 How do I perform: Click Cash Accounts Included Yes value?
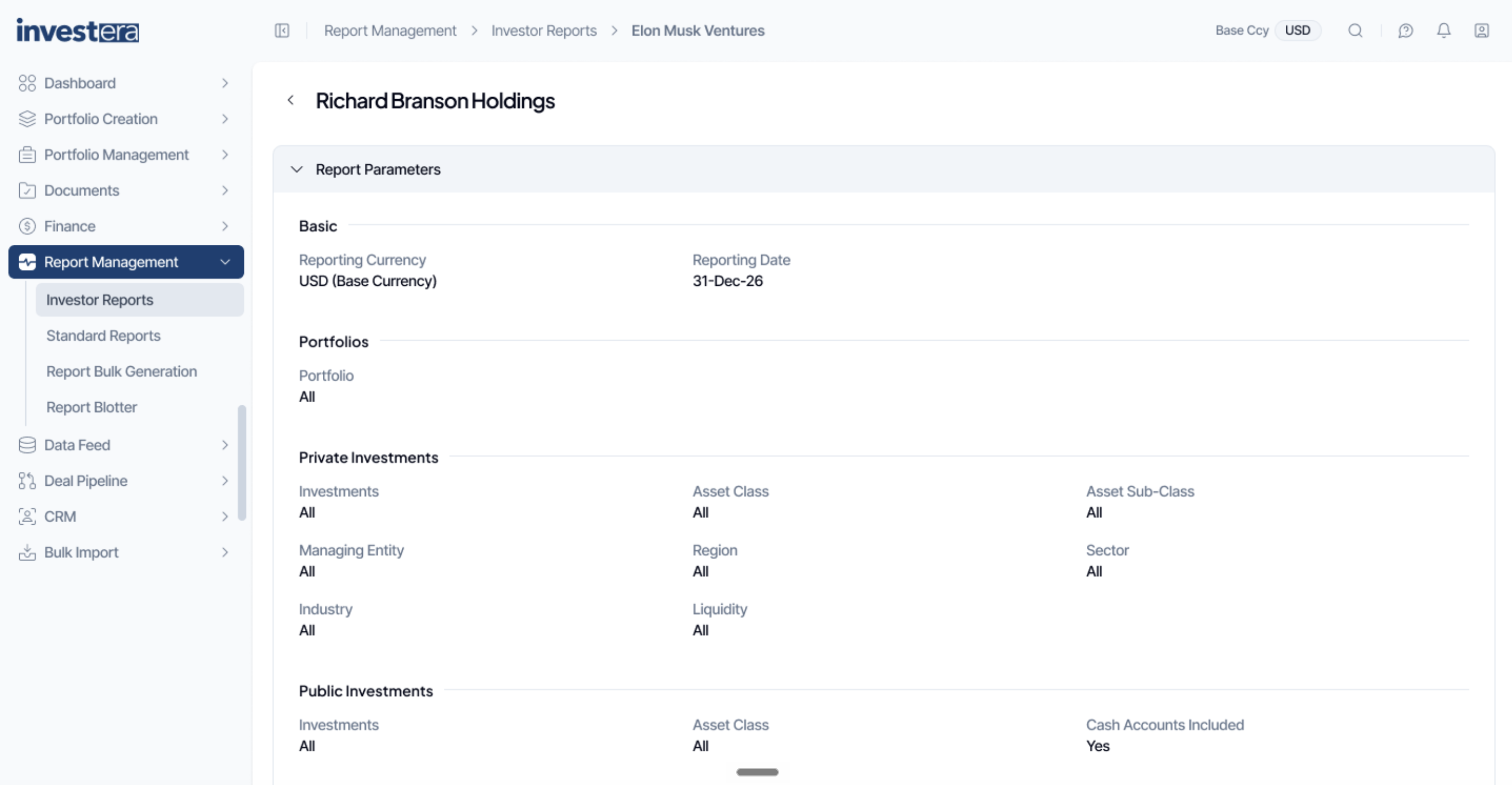[1097, 746]
